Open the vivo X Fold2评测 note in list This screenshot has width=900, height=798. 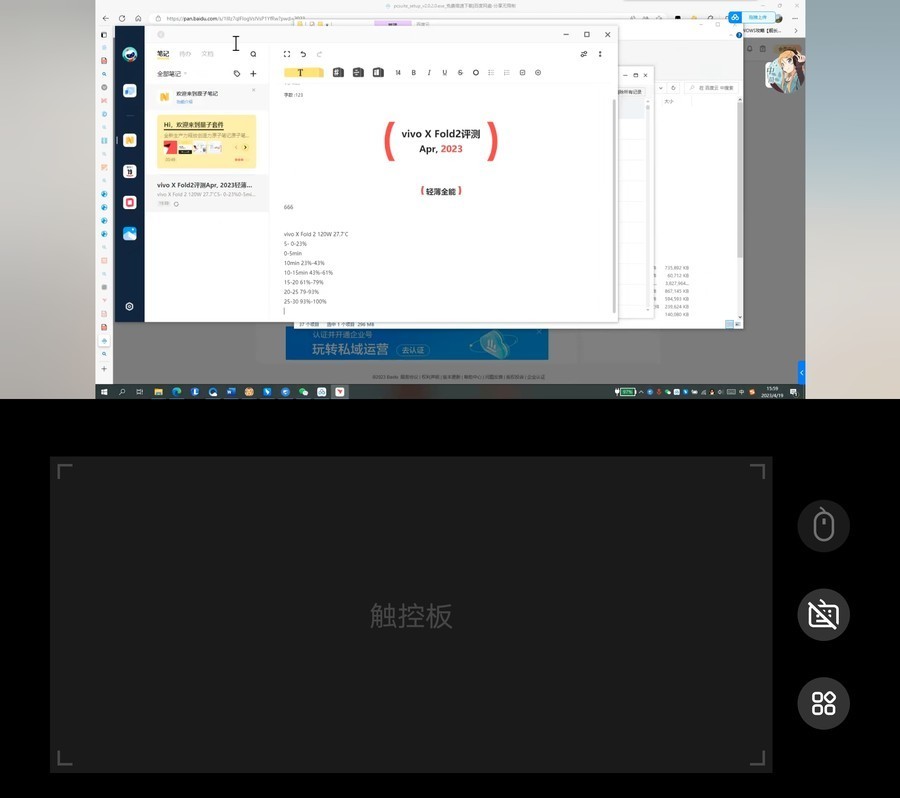[207, 193]
